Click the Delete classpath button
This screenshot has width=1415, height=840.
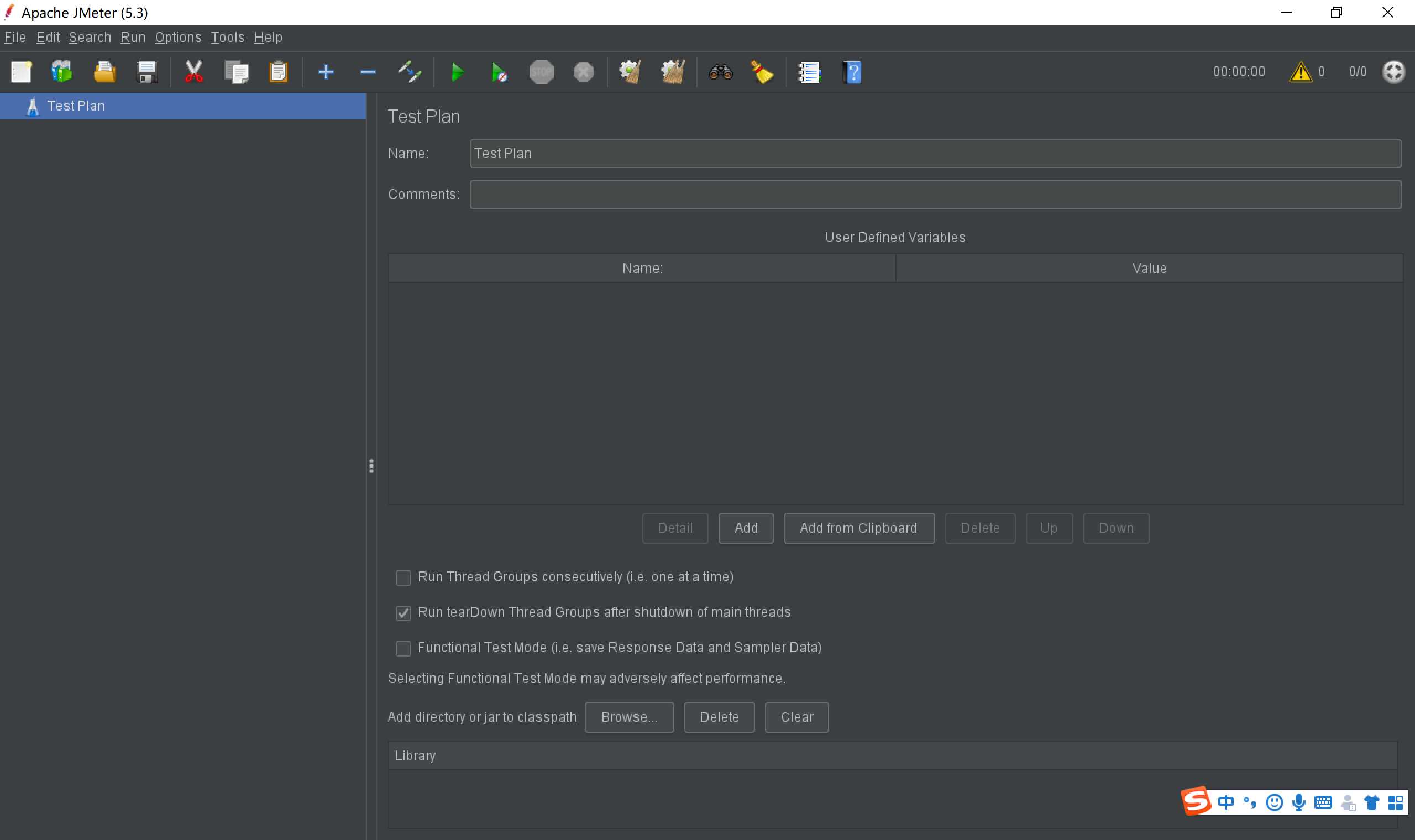tap(719, 717)
